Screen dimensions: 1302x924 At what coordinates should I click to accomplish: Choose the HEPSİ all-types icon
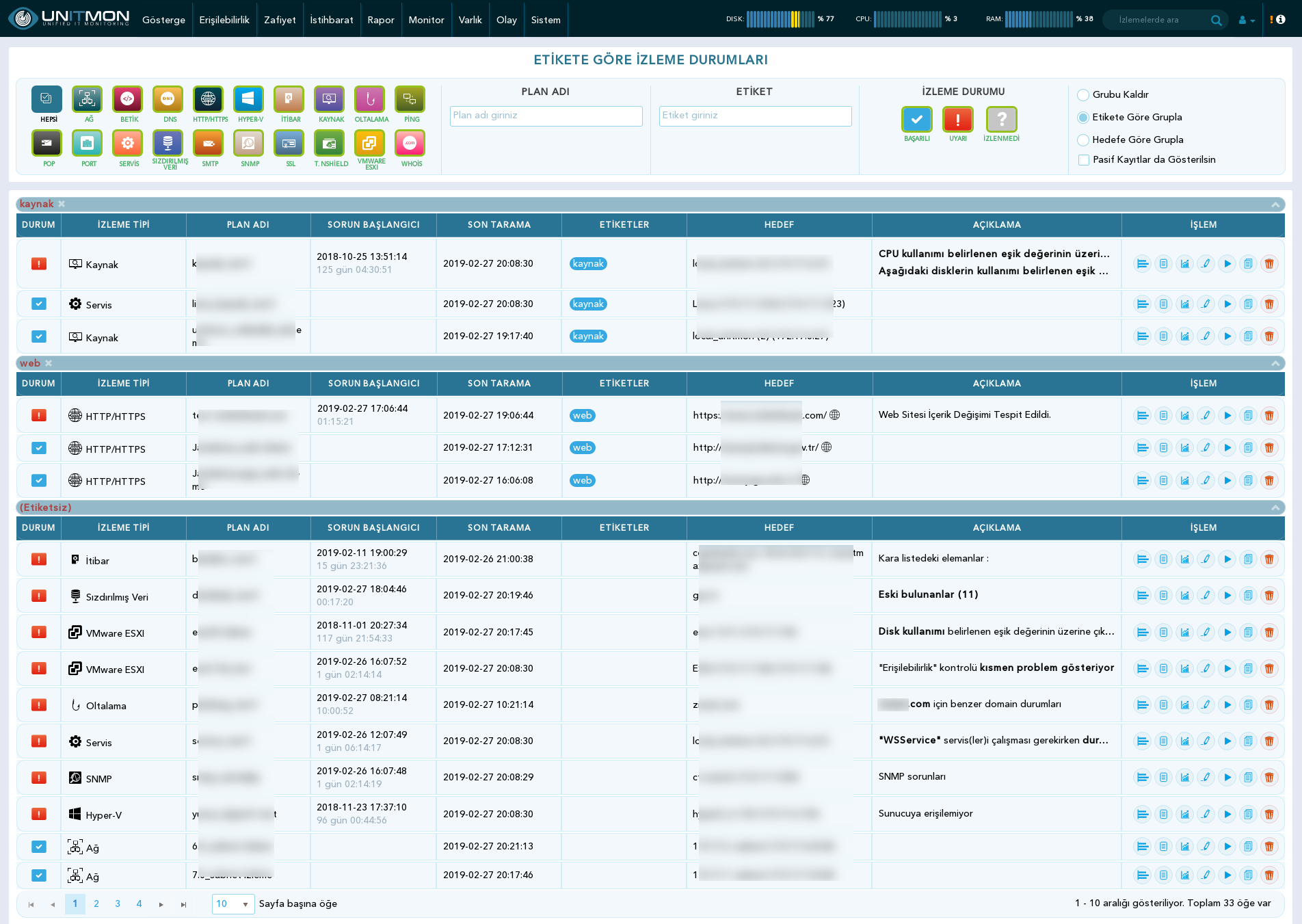(46, 99)
